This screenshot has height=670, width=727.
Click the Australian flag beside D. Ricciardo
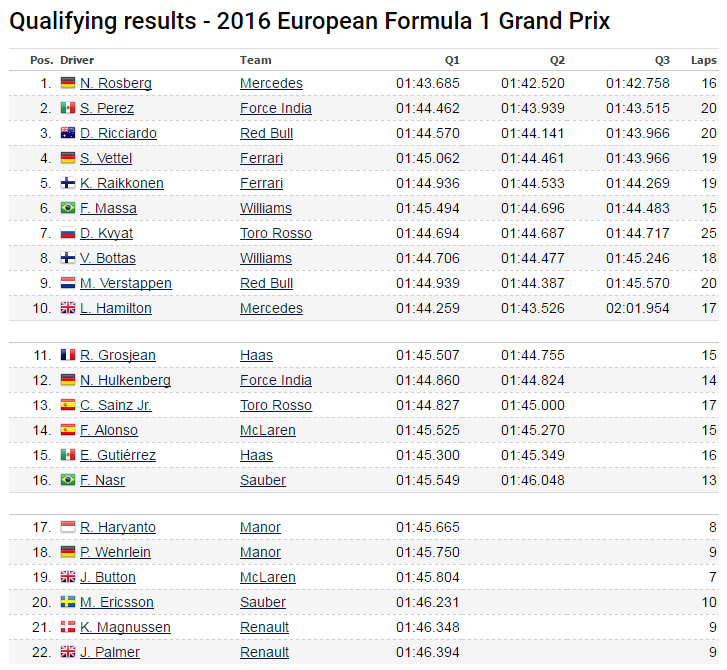68,134
